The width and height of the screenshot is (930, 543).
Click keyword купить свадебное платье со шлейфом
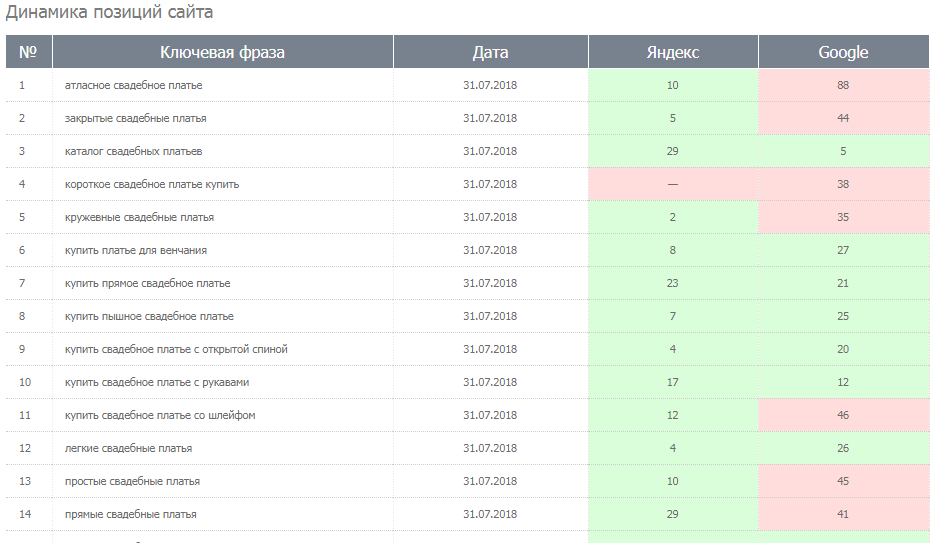pyautogui.click(x=160, y=416)
